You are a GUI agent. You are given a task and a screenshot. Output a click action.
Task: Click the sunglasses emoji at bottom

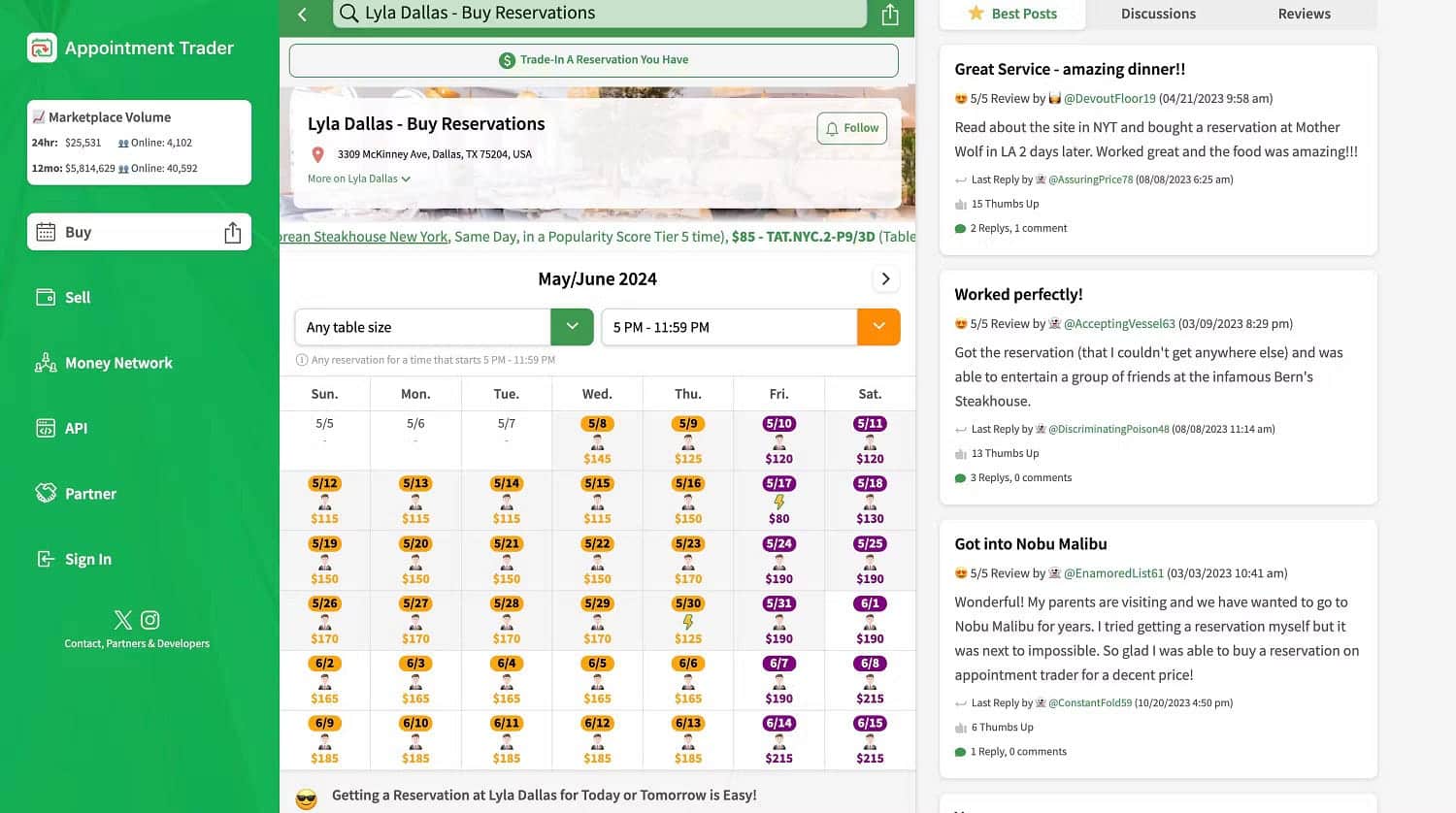pos(306,799)
